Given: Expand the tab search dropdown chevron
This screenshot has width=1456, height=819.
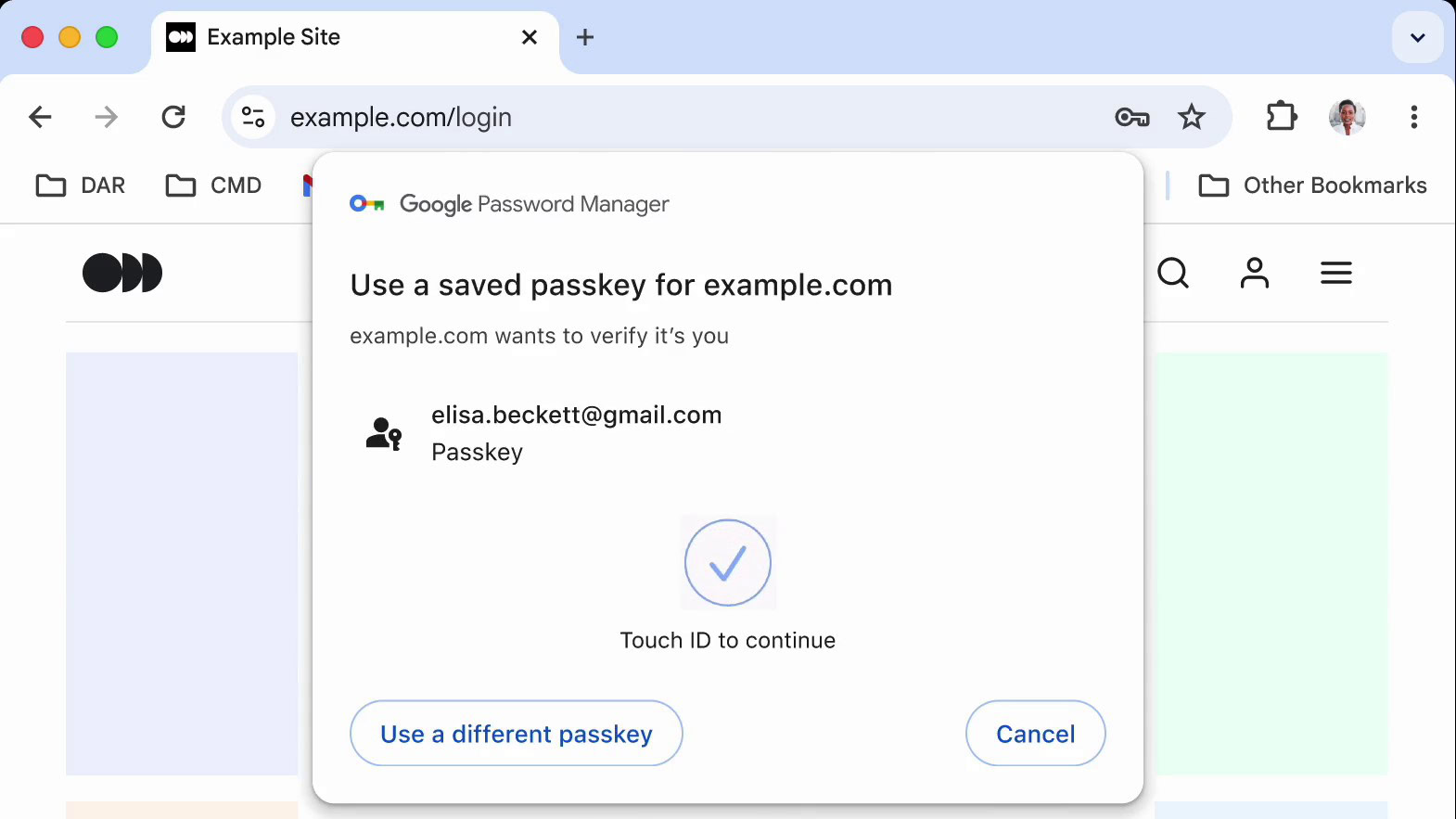Looking at the screenshot, I should click(1417, 38).
